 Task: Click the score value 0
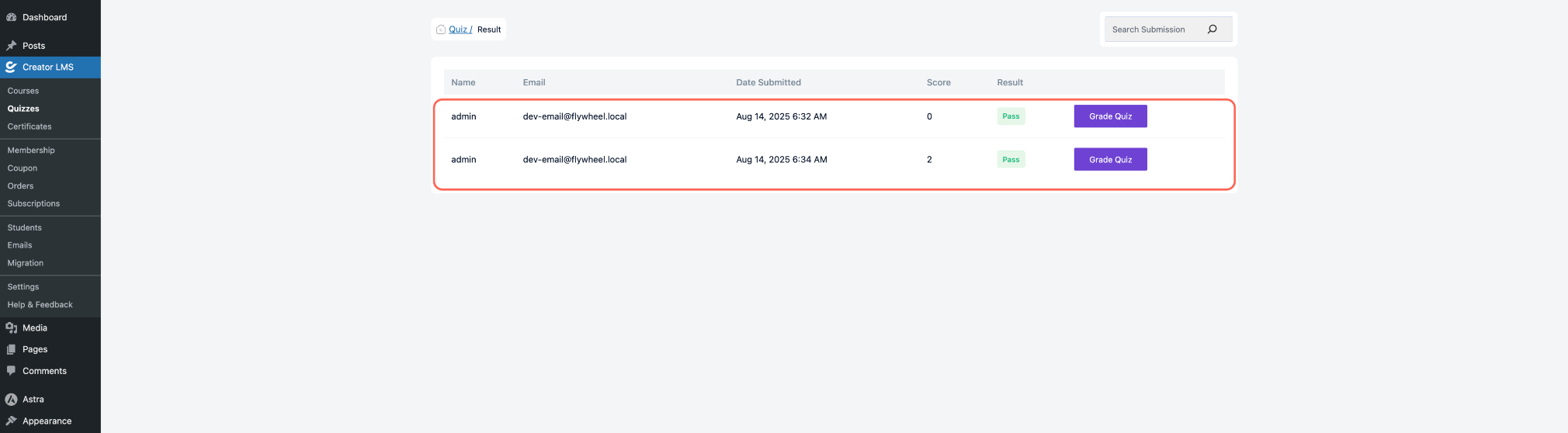pos(929,116)
